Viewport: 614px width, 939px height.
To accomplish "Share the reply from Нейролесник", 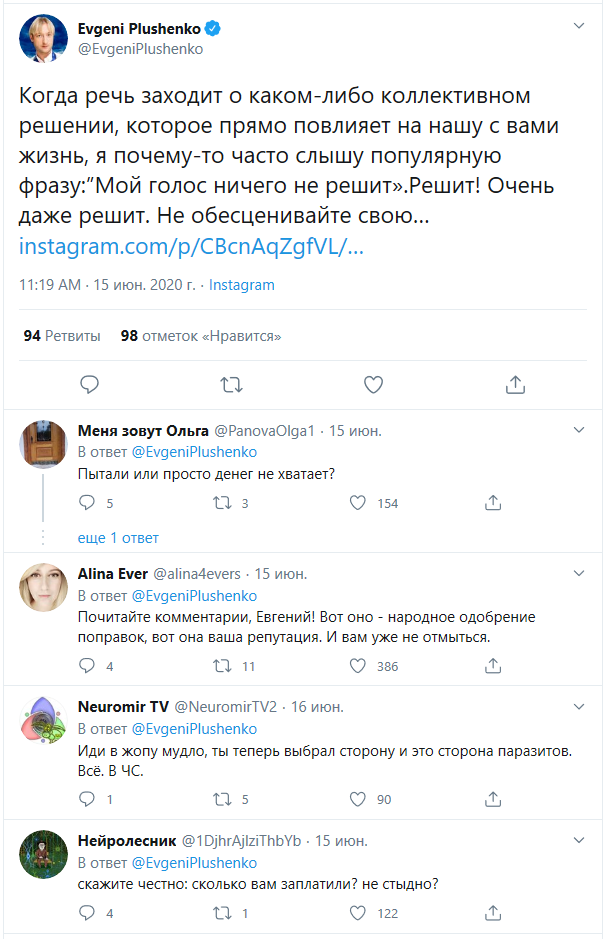I will [x=492, y=912].
